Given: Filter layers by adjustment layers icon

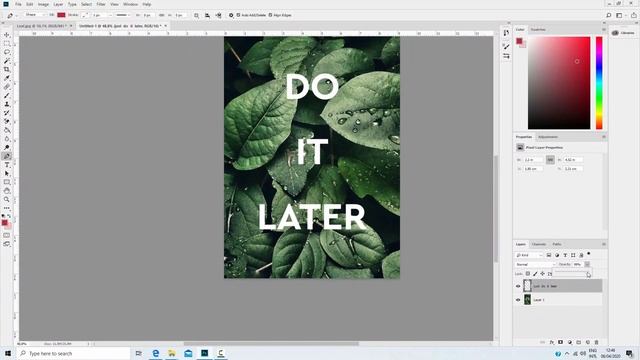Looking at the screenshot, I should [x=557, y=255].
